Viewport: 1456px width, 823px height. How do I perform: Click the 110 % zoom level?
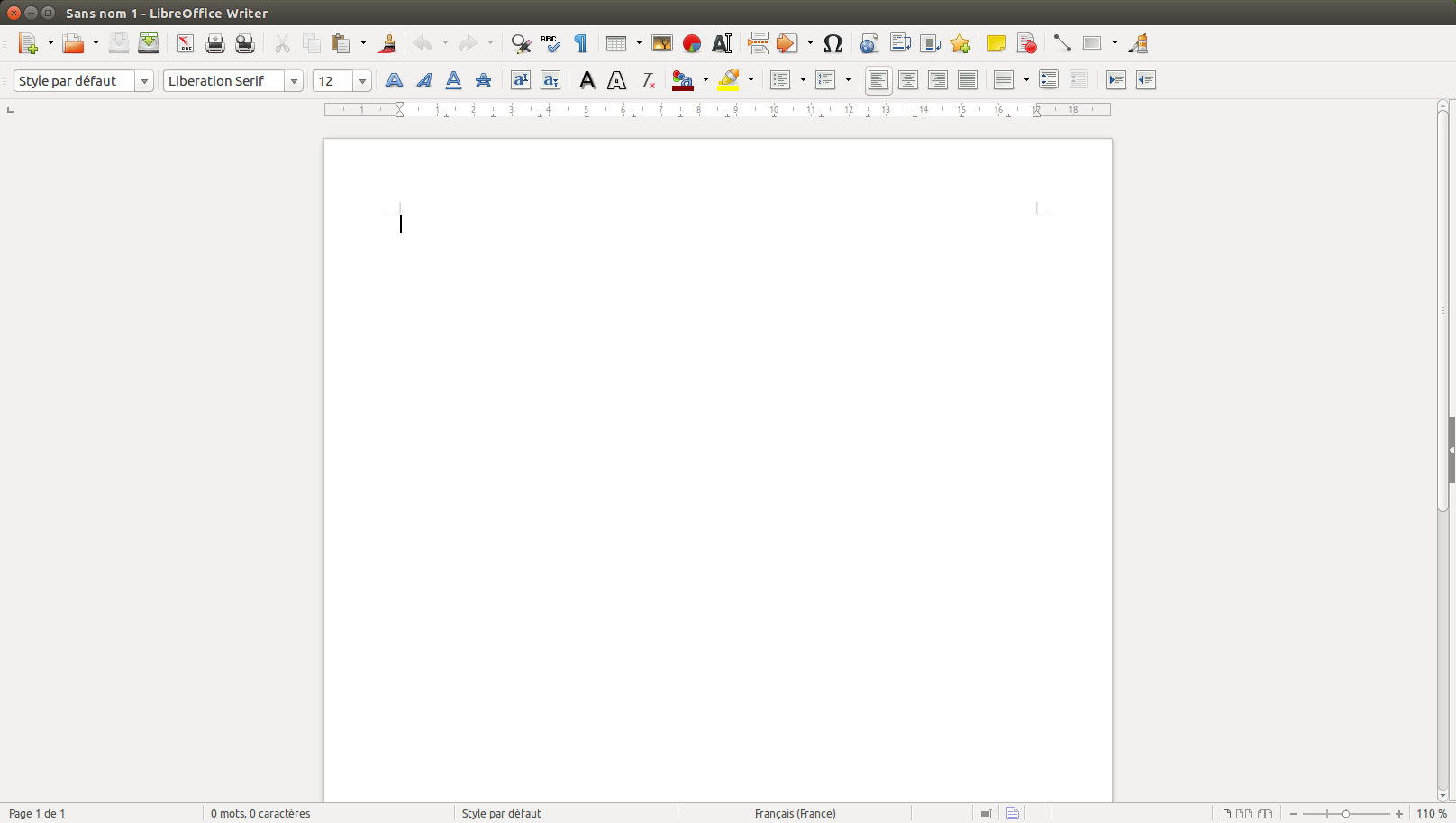point(1432,813)
